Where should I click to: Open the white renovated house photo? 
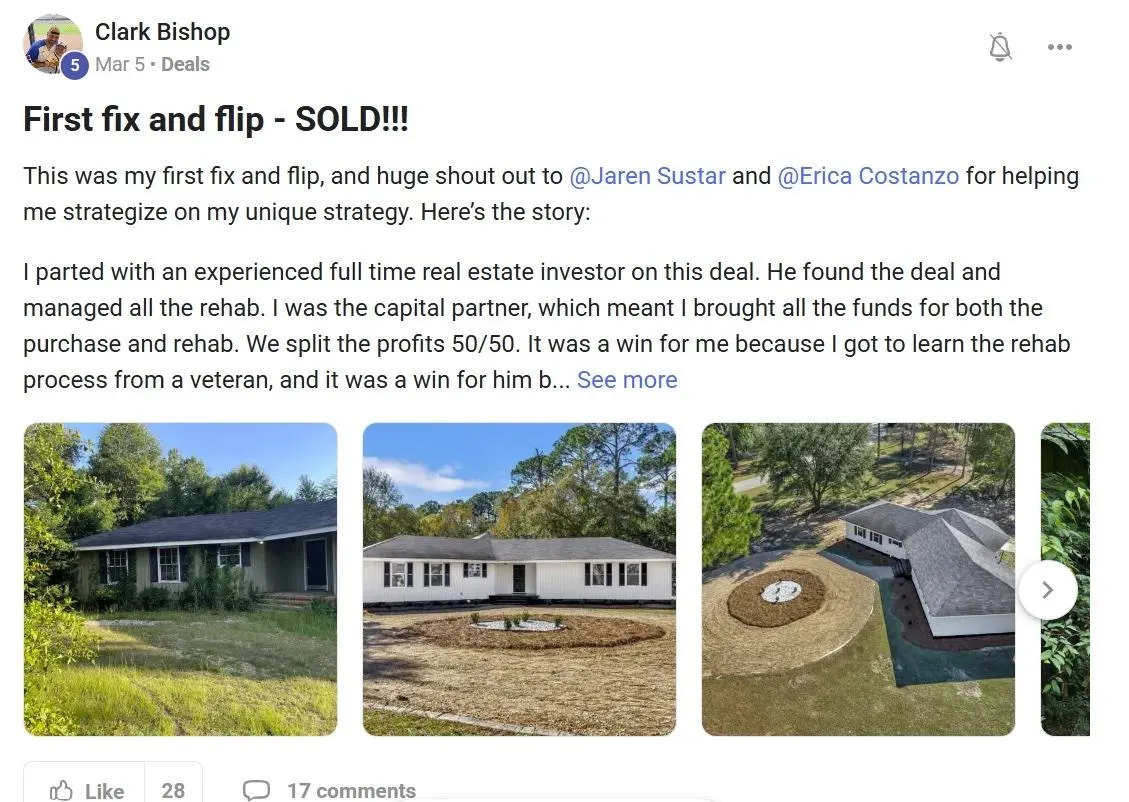coord(519,579)
